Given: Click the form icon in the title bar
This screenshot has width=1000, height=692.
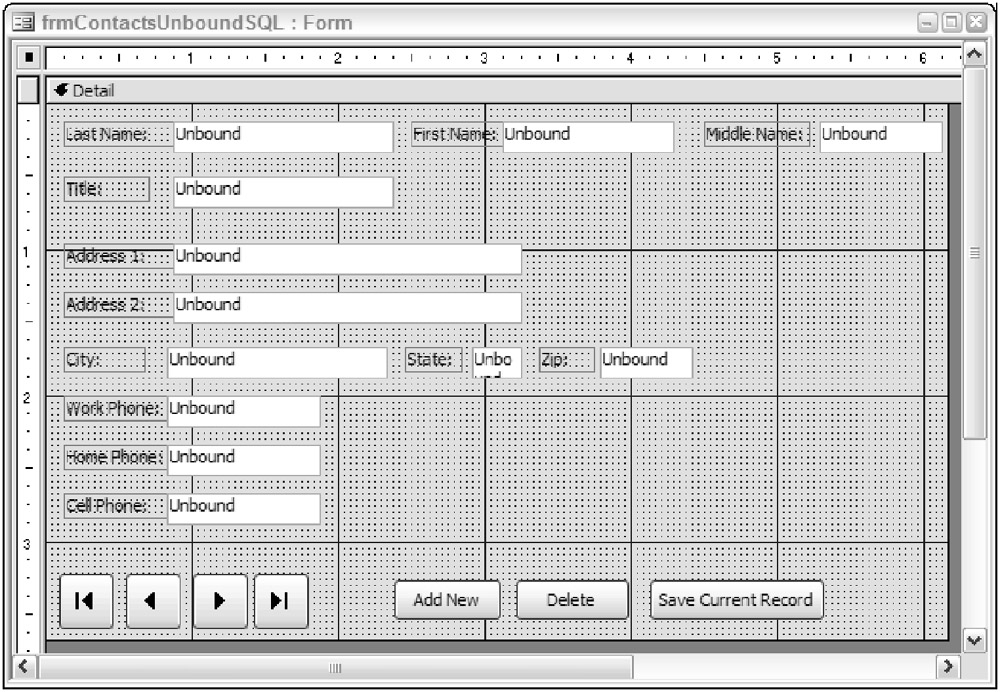Looking at the screenshot, I should [26, 22].
